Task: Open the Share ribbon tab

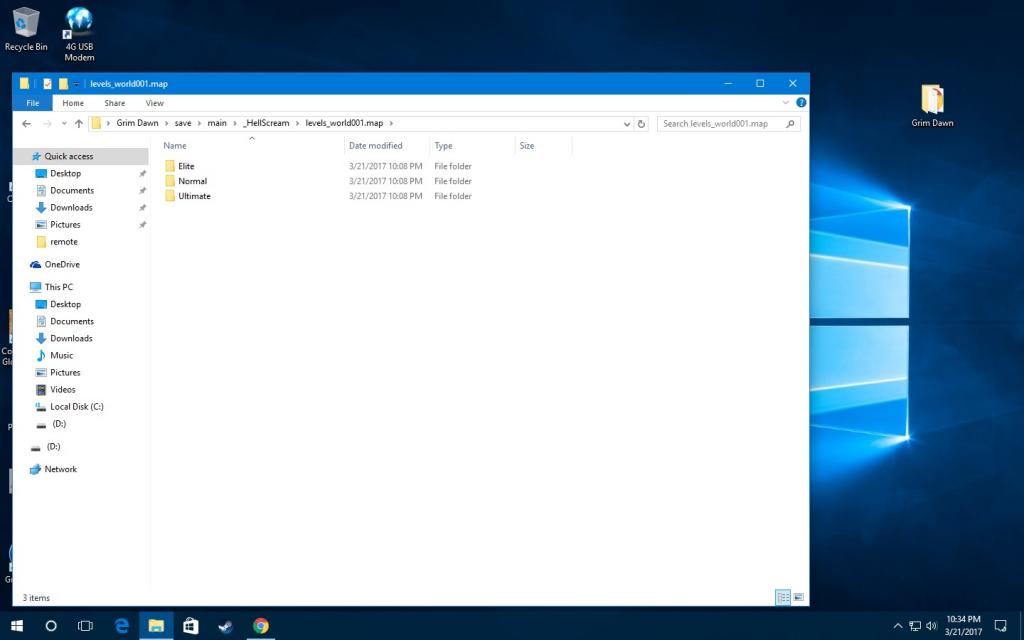Action: coord(114,103)
